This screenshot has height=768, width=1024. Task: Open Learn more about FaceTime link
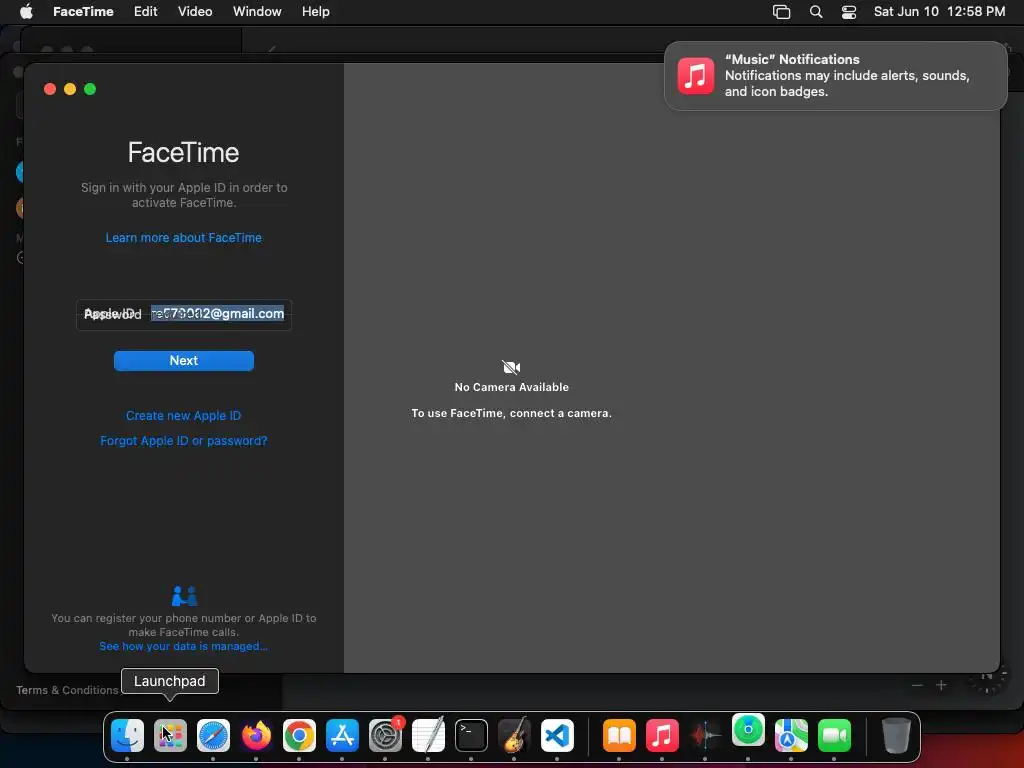[x=184, y=238]
